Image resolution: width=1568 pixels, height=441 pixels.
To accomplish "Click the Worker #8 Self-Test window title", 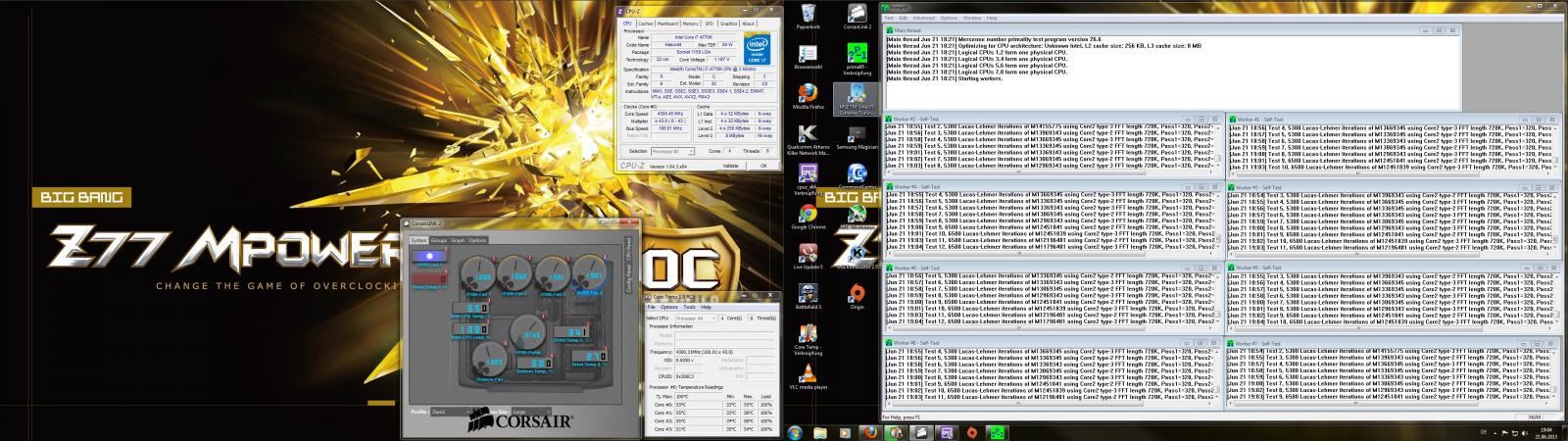I will [1052, 343].
